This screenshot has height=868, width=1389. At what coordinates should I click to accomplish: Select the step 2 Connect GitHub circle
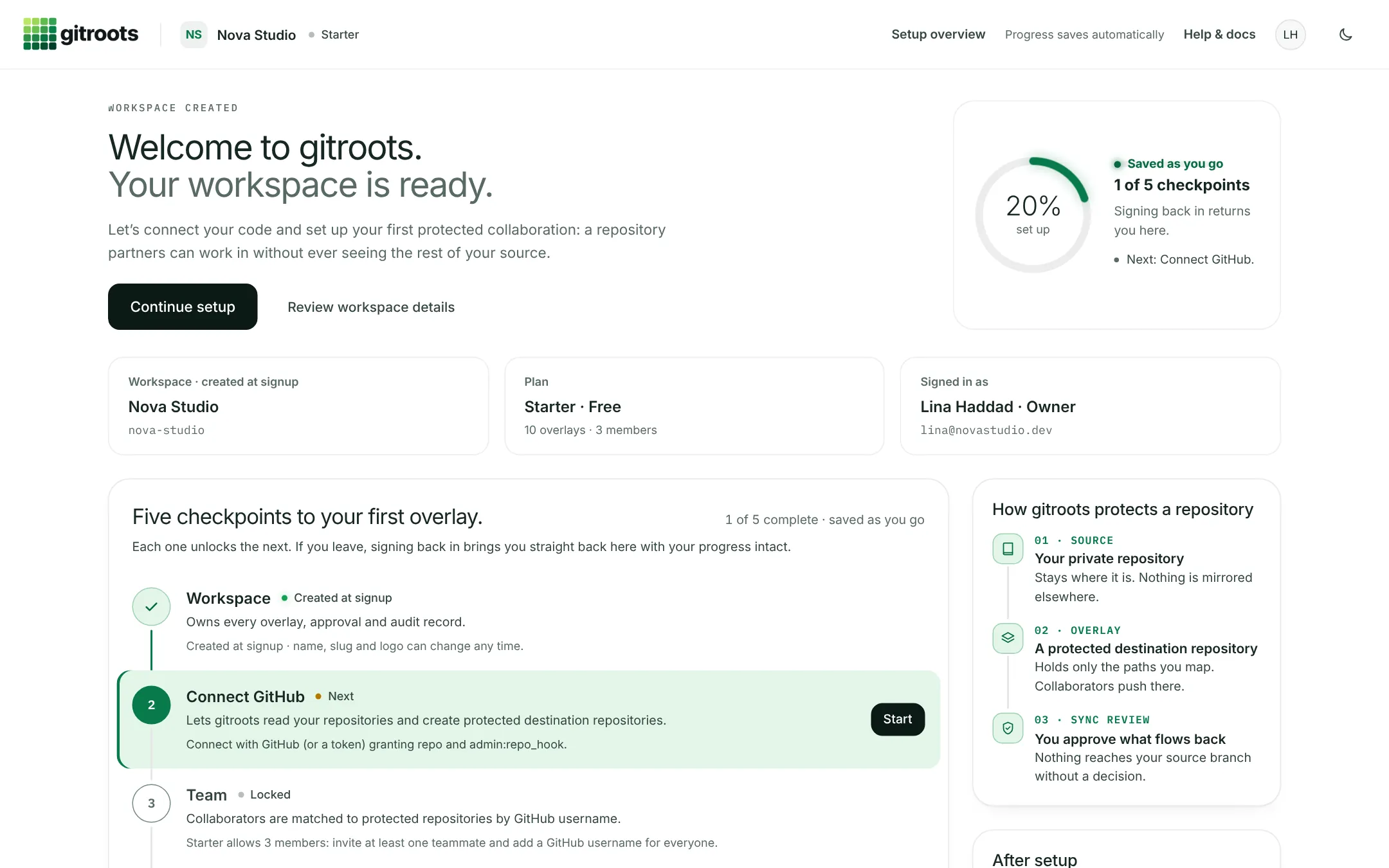click(151, 705)
